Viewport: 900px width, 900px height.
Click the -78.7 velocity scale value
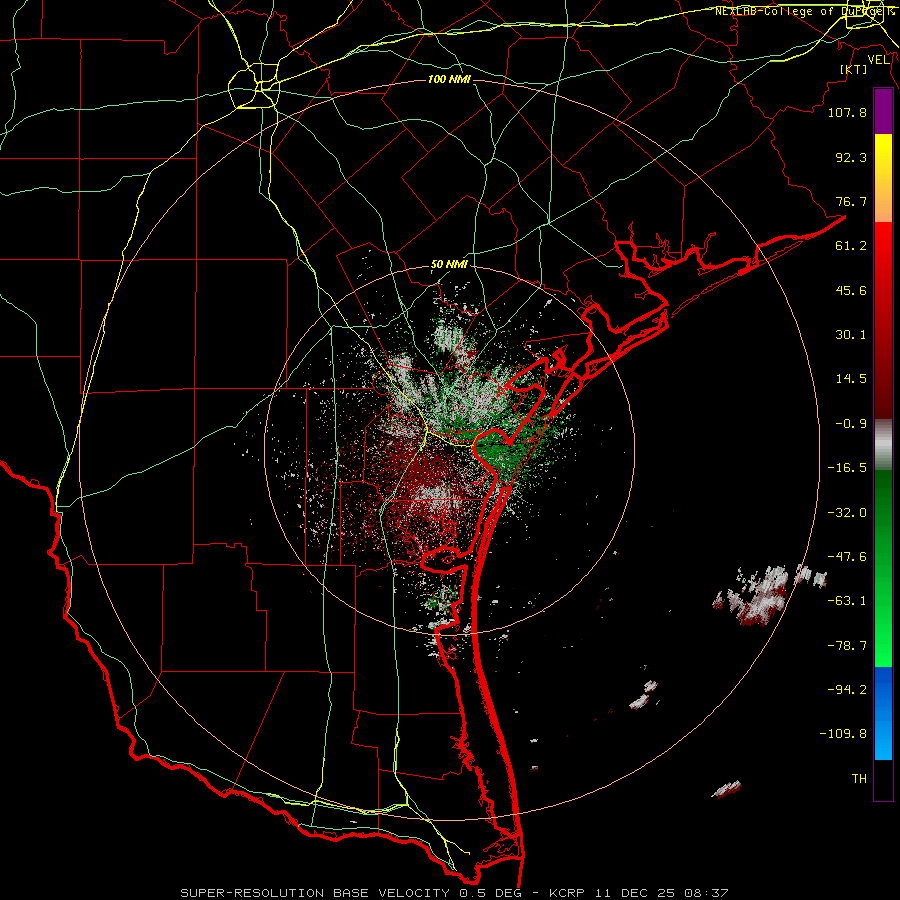pyautogui.click(x=847, y=646)
